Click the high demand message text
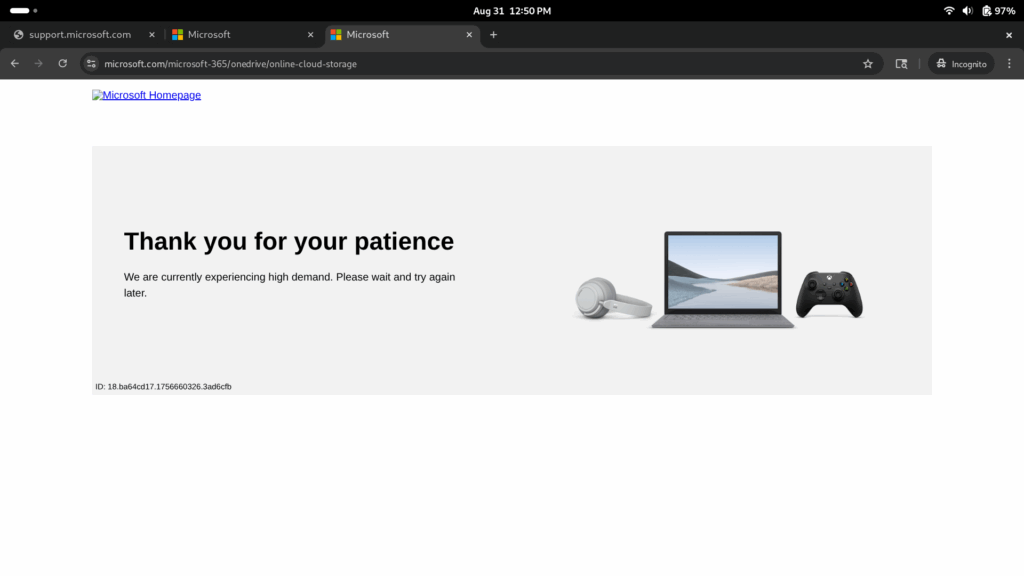Image resolution: width=1024 pixels, height=576 pixels. [289, 285]
